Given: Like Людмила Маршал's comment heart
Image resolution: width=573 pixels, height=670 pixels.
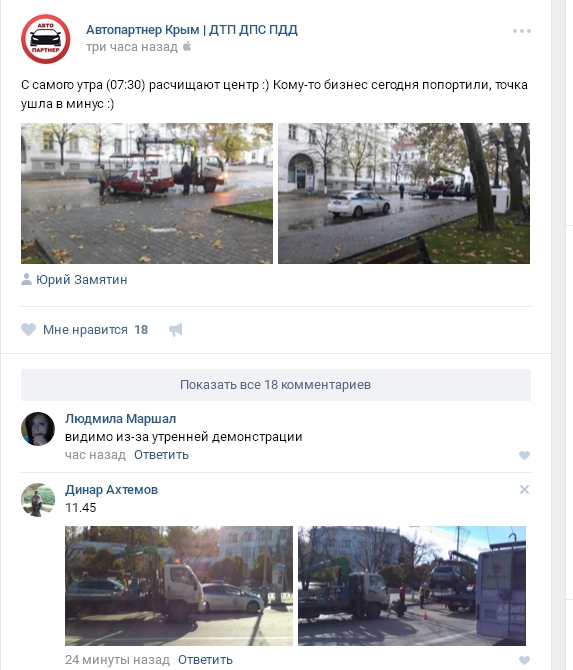Looking at the screenshot, I should [x=524, y=455].
